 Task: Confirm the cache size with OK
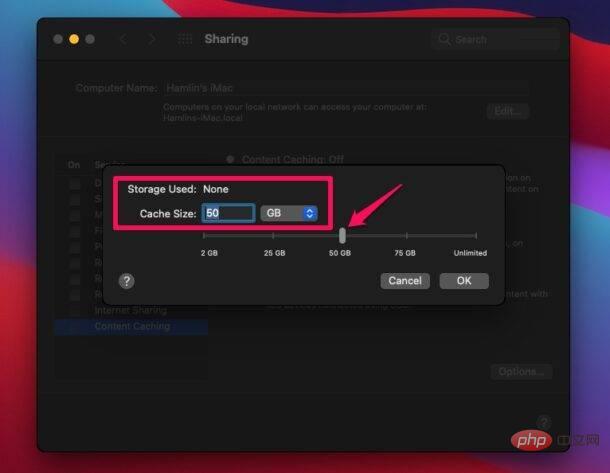coord(463,281)
